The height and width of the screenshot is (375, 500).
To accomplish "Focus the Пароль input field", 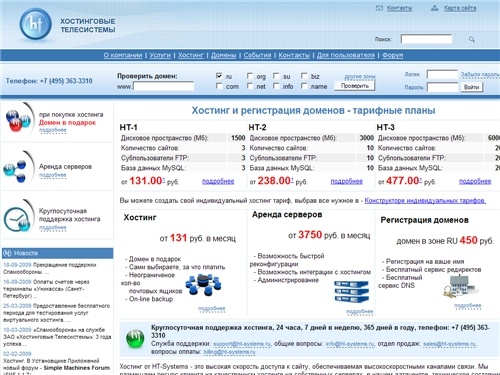I will pyautogui.click(x=442, y=87).
